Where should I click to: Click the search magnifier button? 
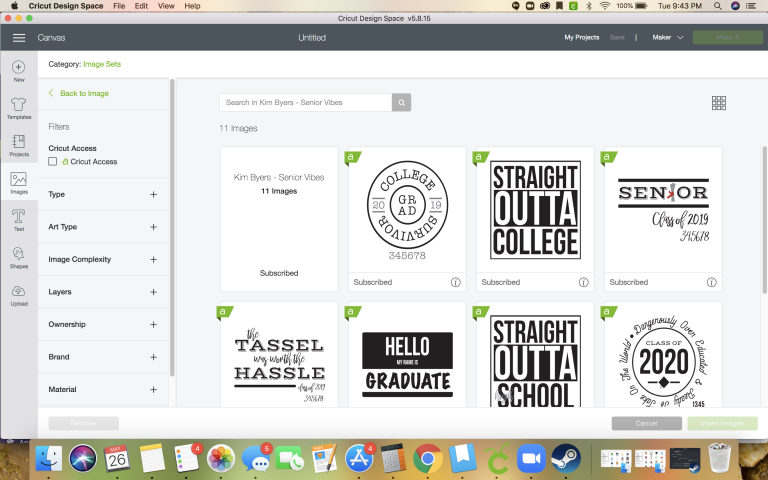click(x=401, y=102)
